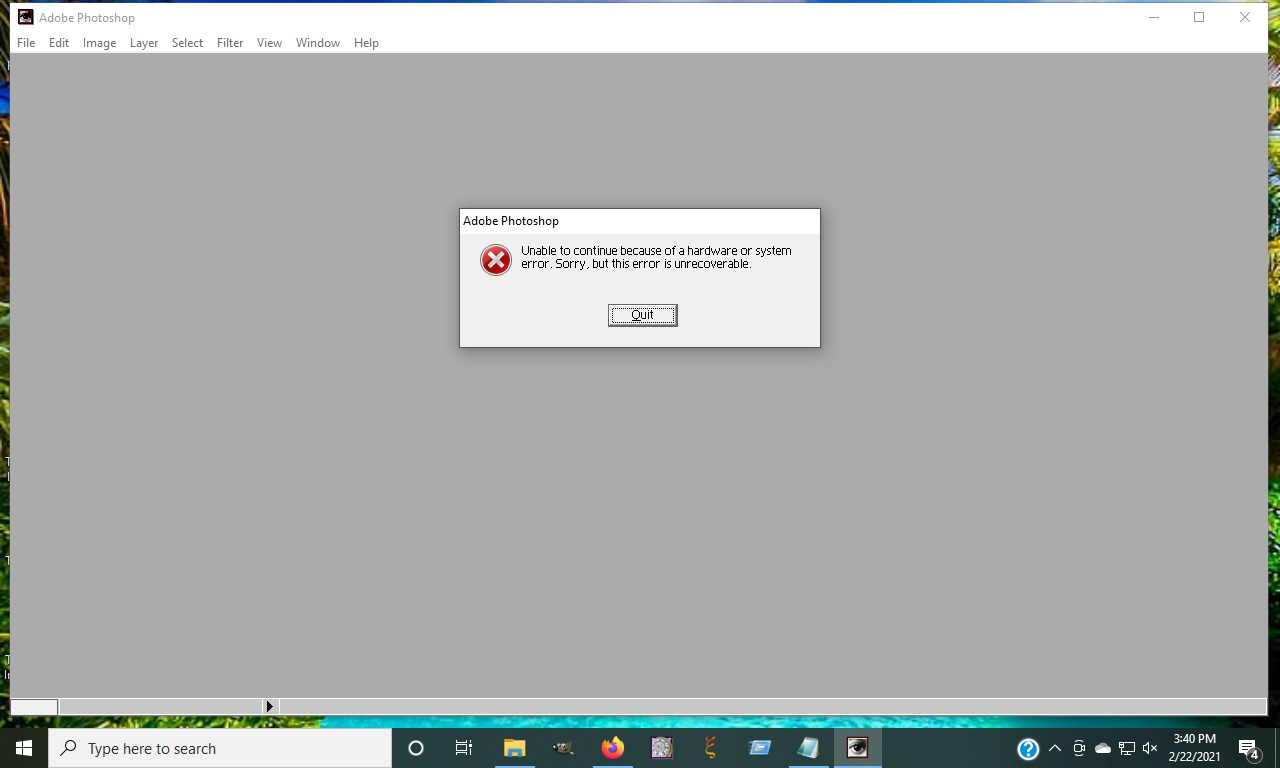Launch Firefox from the taskbar

click(612, 748)
